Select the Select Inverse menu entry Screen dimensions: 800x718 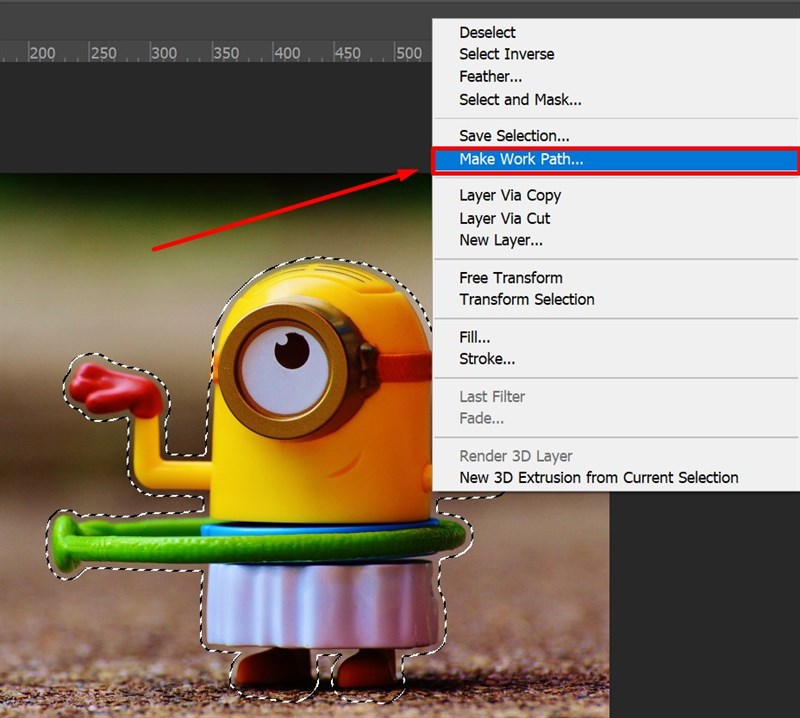(x=506, y=54)
